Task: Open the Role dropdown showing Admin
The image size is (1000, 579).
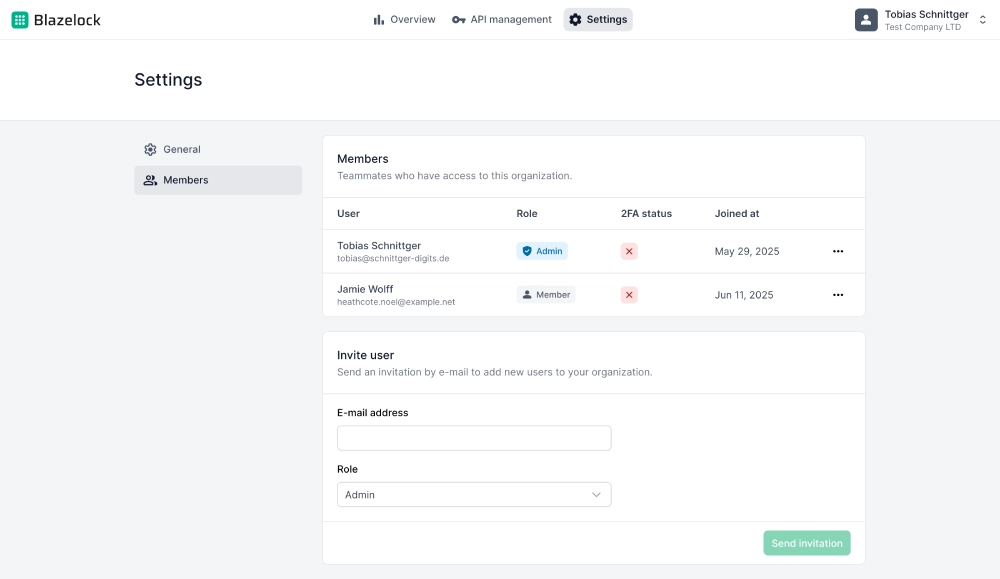Action: tap(474, 494)
